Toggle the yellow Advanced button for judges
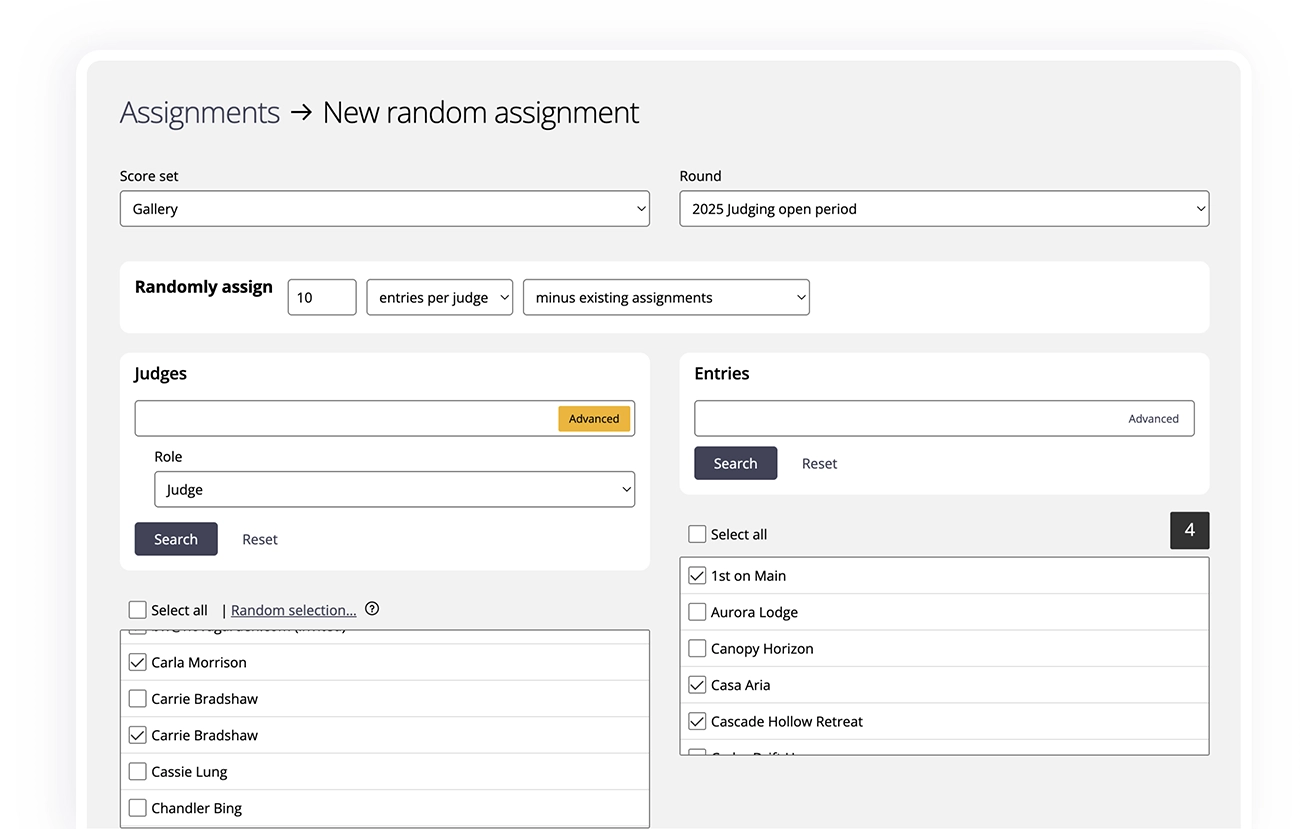This screenshot has height=829, width=1300. point(594,419)
